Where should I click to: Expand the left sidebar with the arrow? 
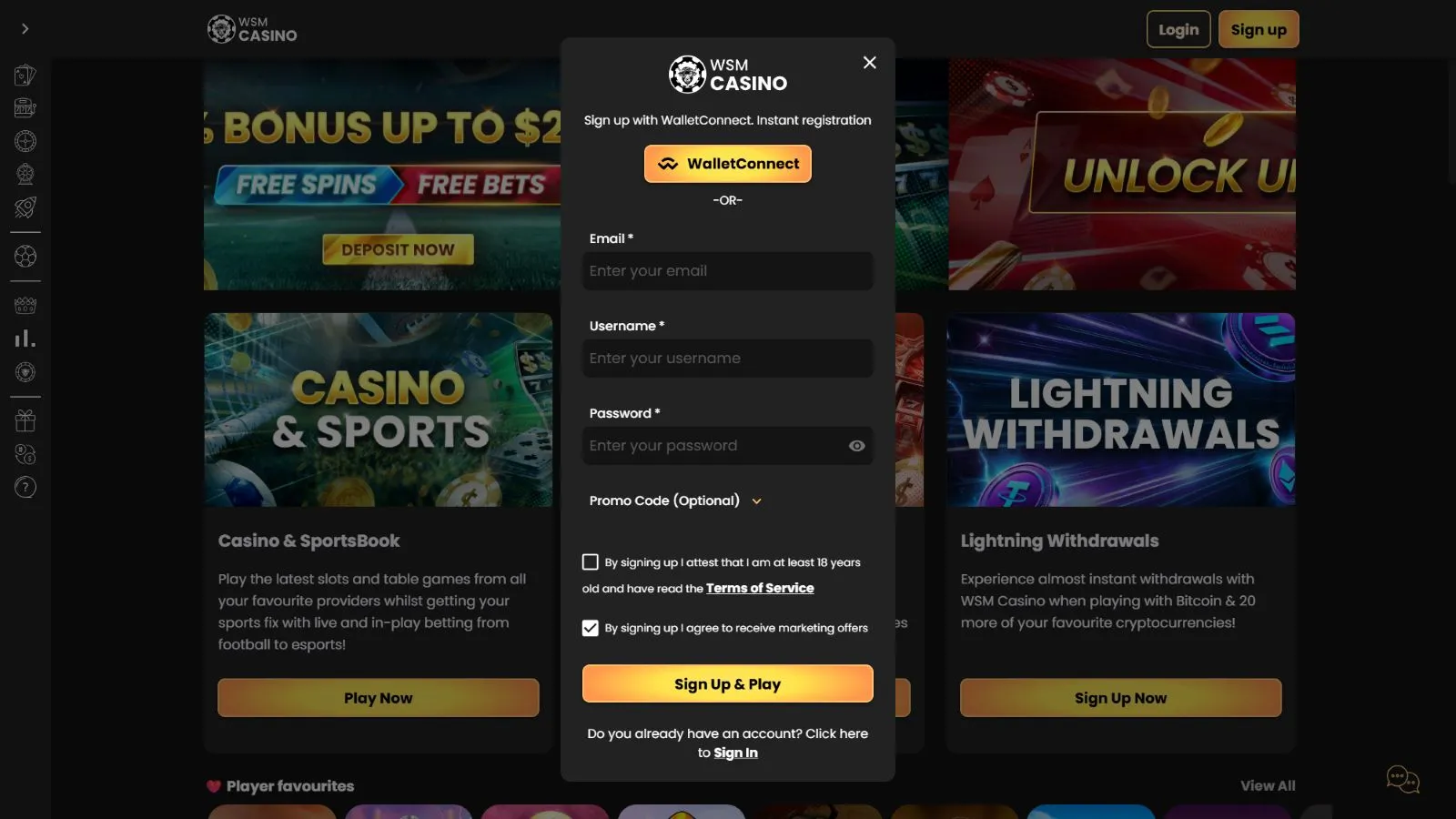tap(25, 29)
